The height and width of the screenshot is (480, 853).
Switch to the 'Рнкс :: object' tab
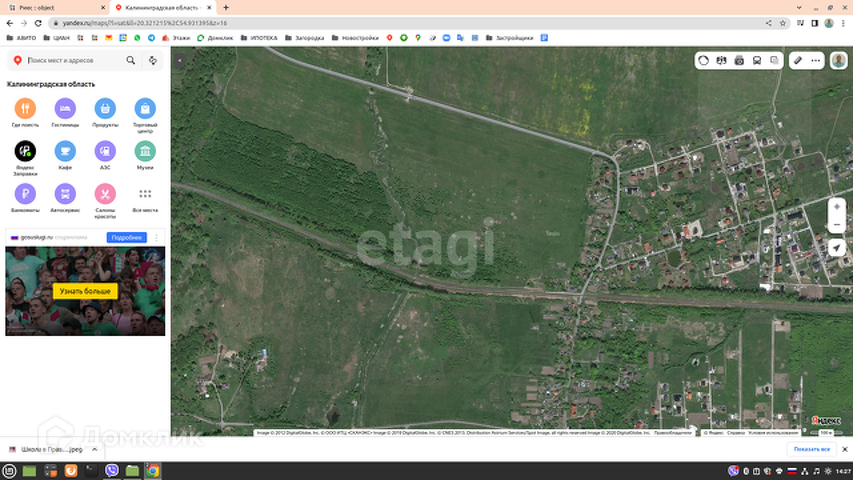pos(50,7)
